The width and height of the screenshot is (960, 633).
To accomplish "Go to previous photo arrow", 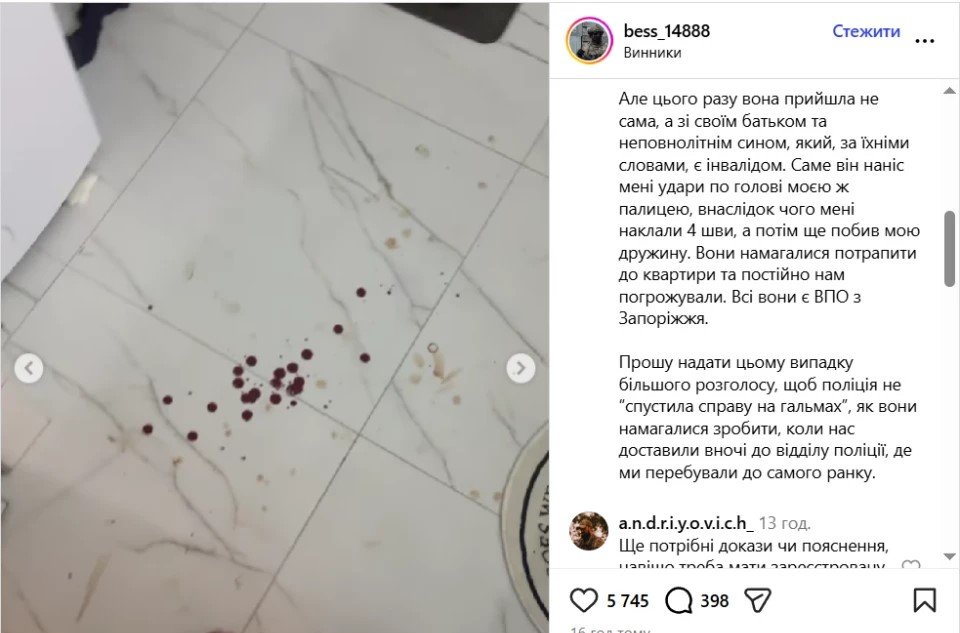I will click(29, 368).
